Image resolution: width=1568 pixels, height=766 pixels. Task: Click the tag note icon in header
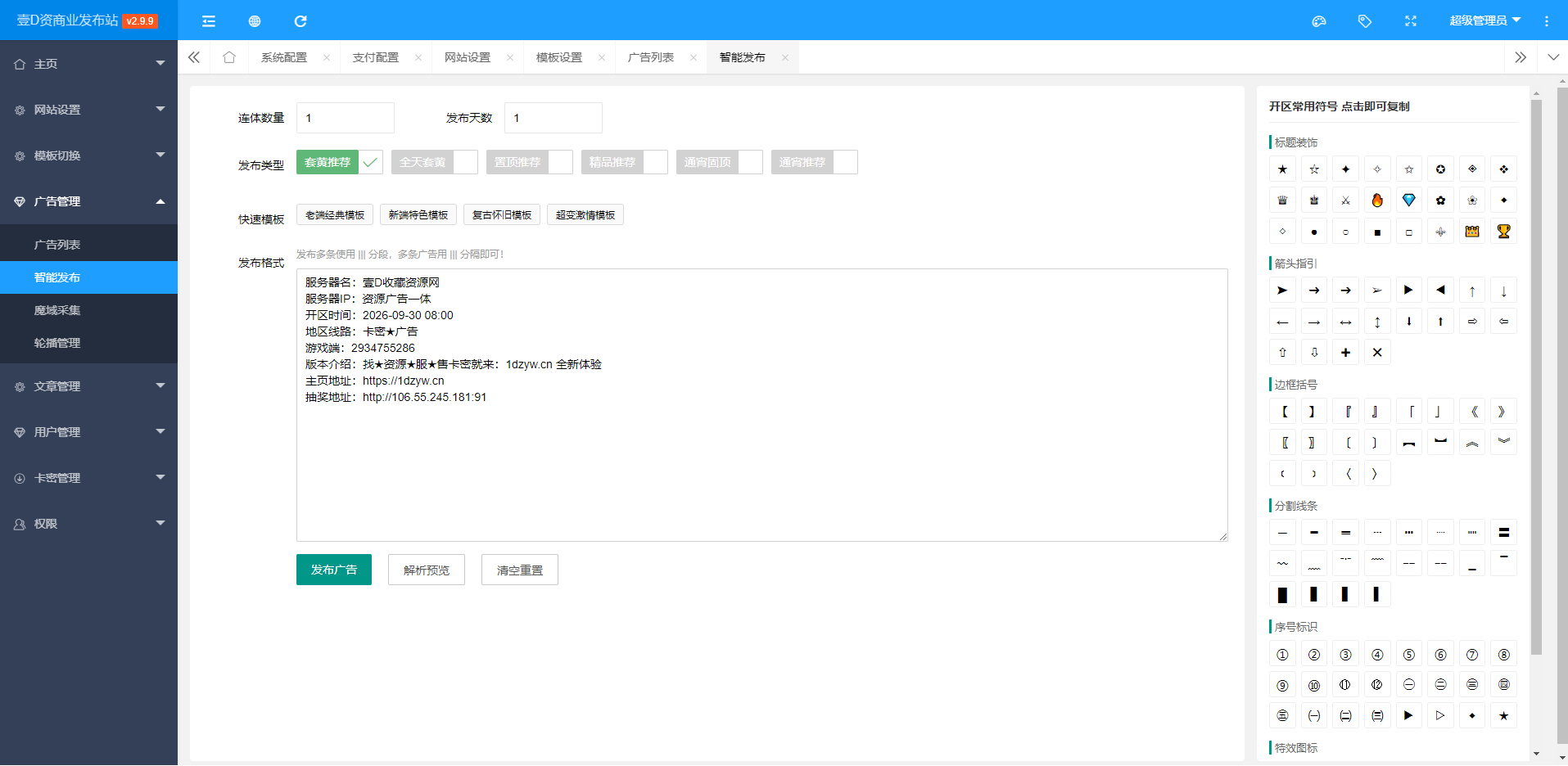pyautogui.click(x=1365, y=21)
